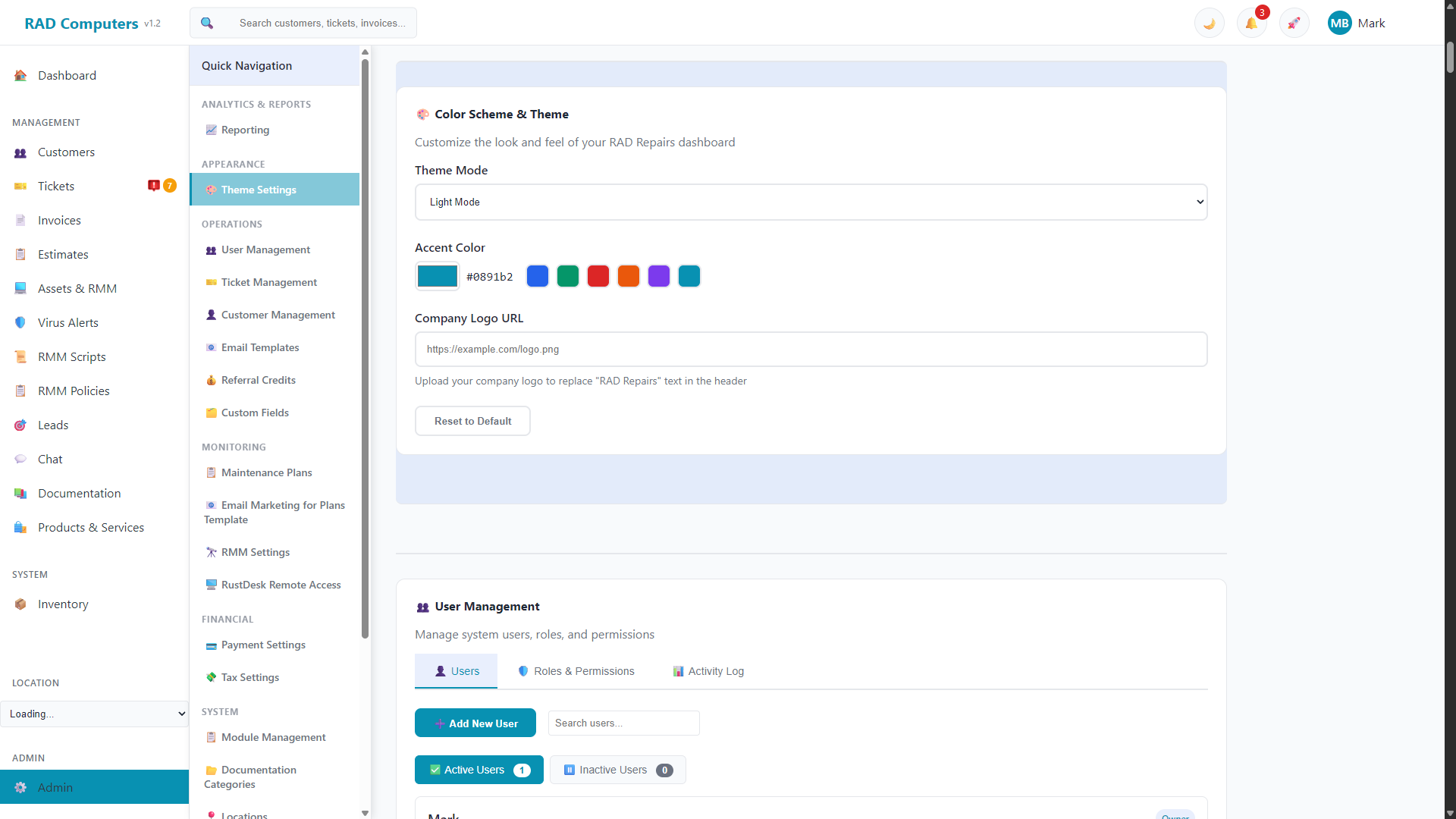Toggle dark mode moon icon
The image size is (1456, 819).
(x=1209, y=24)
